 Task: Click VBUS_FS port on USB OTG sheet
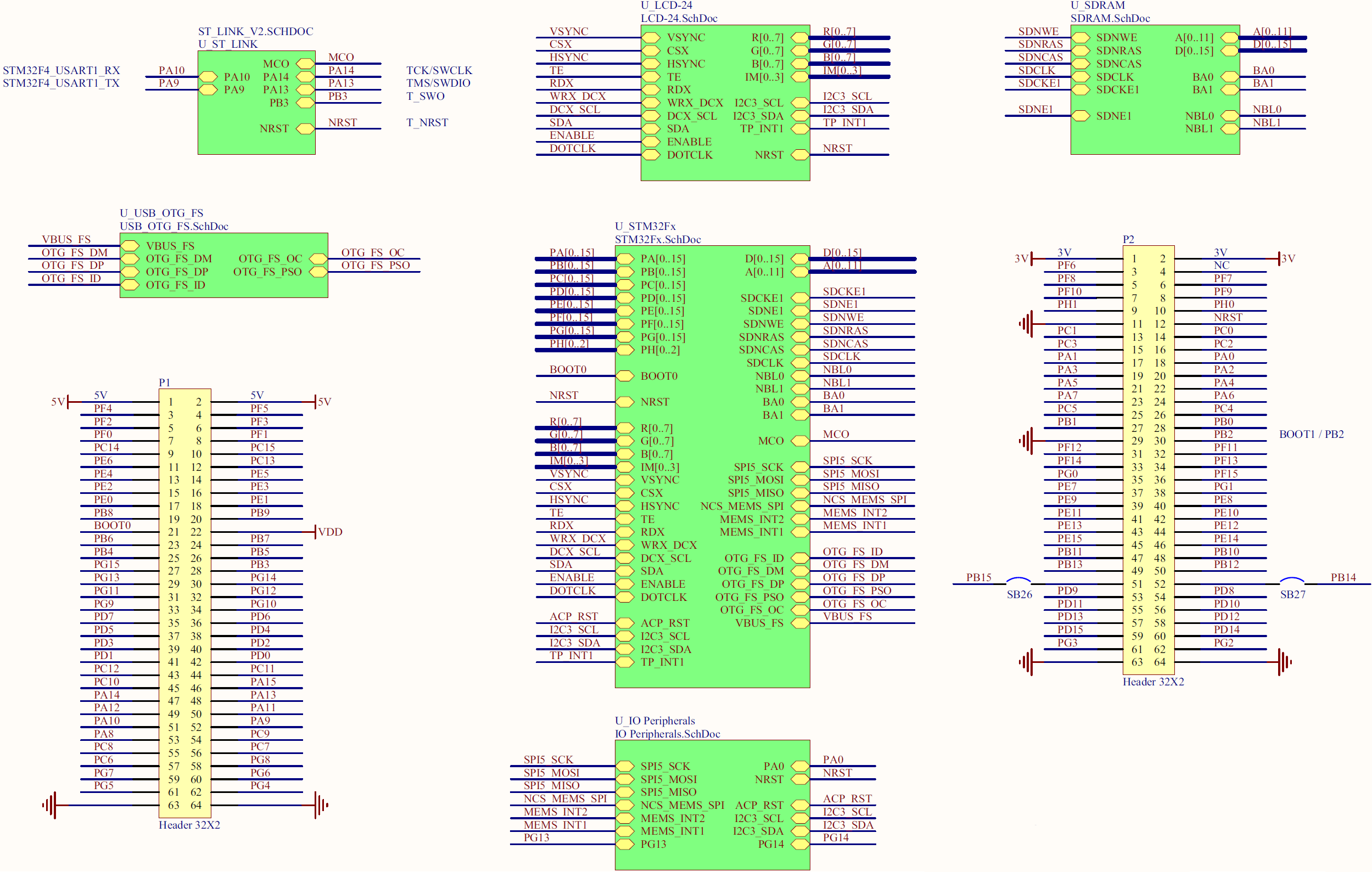[130, 246]
